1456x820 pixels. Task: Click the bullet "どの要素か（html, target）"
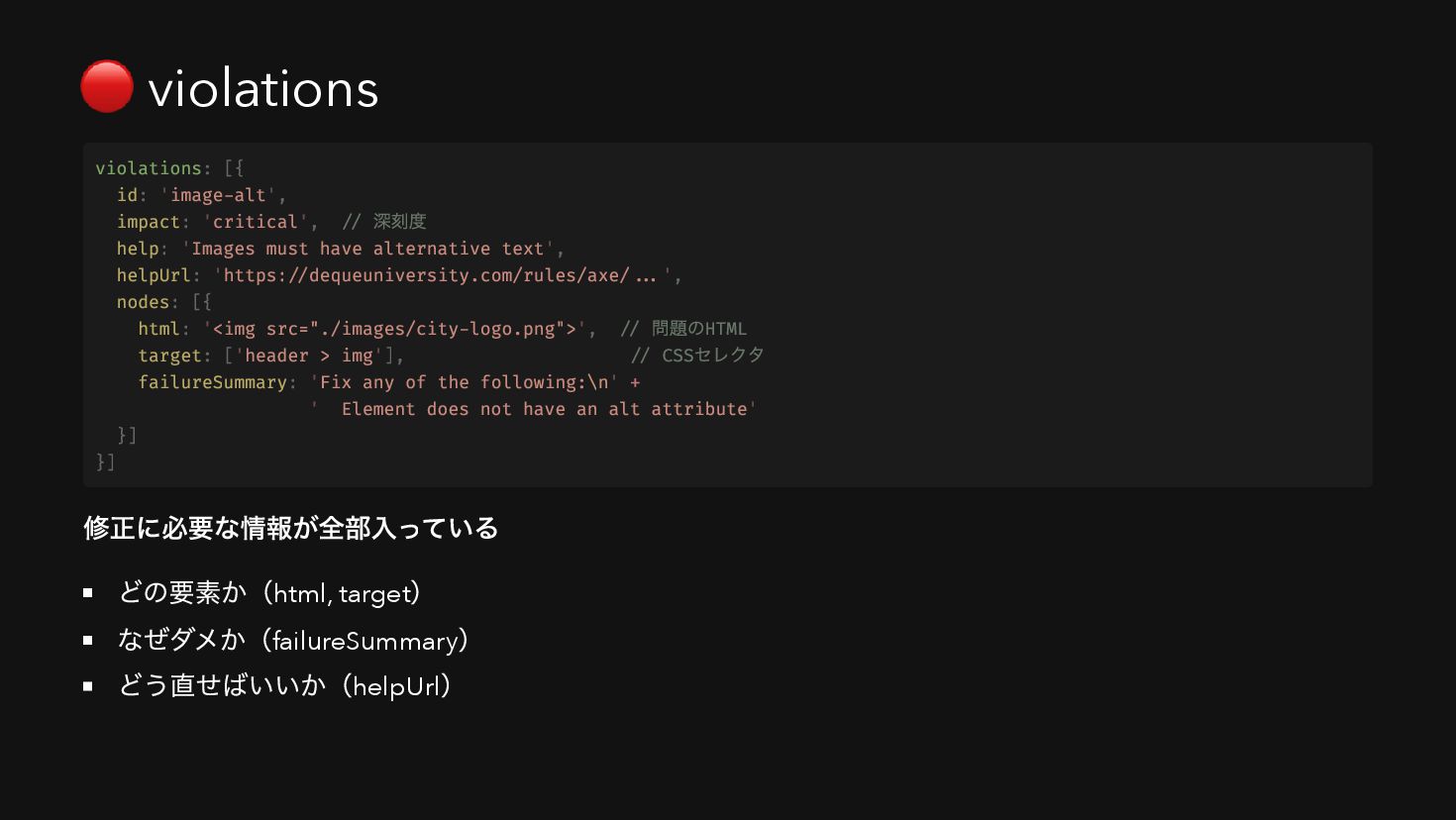(269, 593)
